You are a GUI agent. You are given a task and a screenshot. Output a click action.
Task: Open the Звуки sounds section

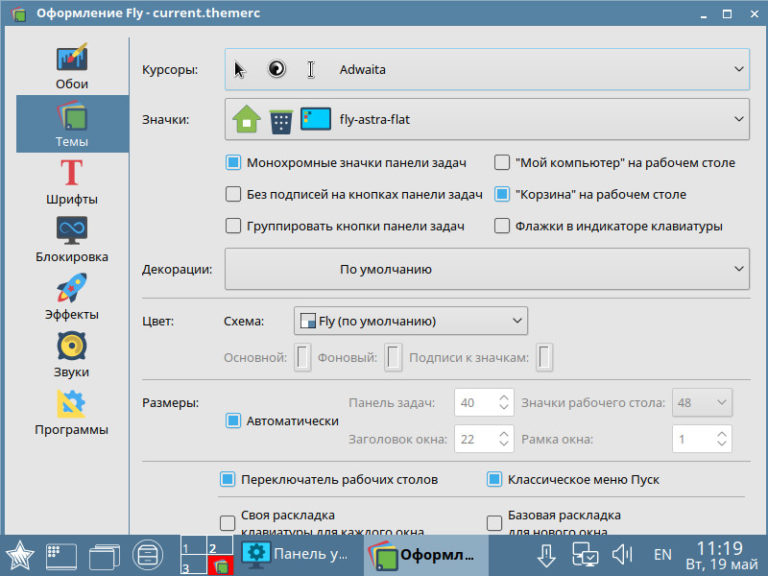tap(72, 355)
